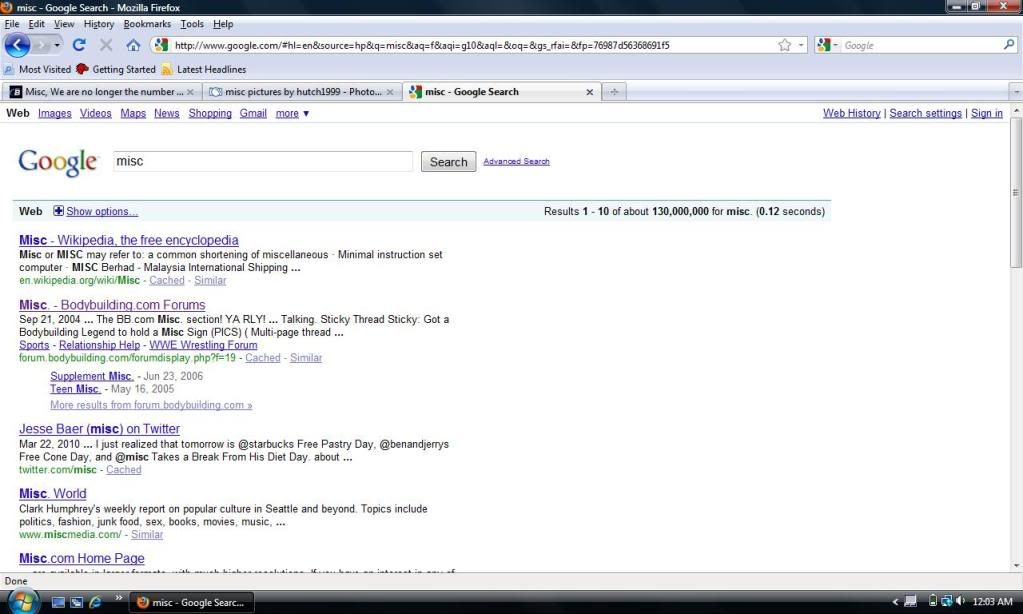Click Windows Start orb
Viewport: 1023px width, 614px height.
click(x=23, y=601)
